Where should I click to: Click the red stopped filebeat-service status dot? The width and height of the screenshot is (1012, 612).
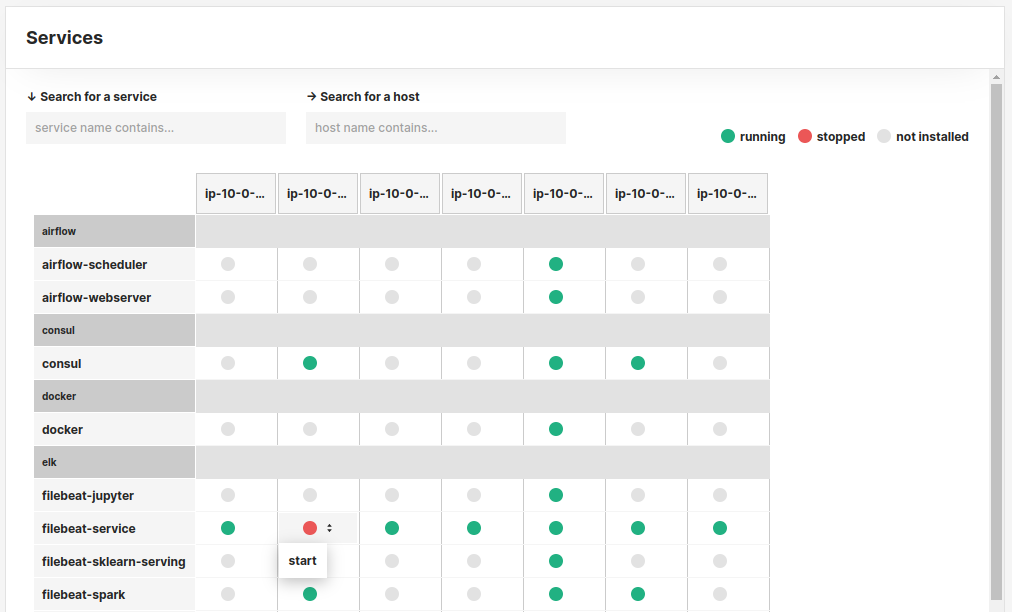coord(310,528)
